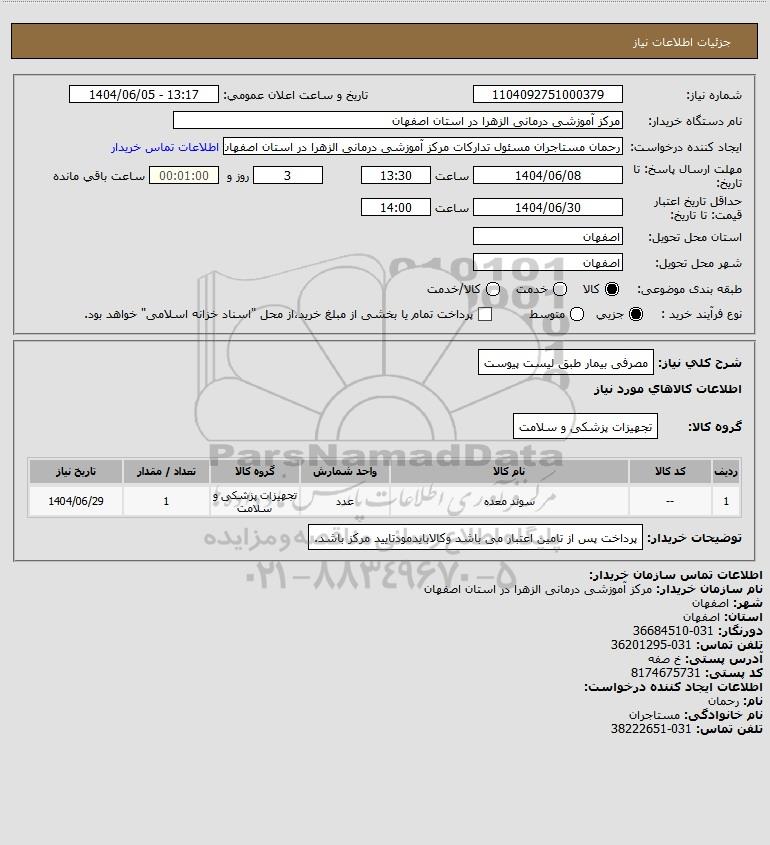Click the goods group field تجهیزات پزشکی و سلامت
The image size is (770, 845).
tap(585, 427)
